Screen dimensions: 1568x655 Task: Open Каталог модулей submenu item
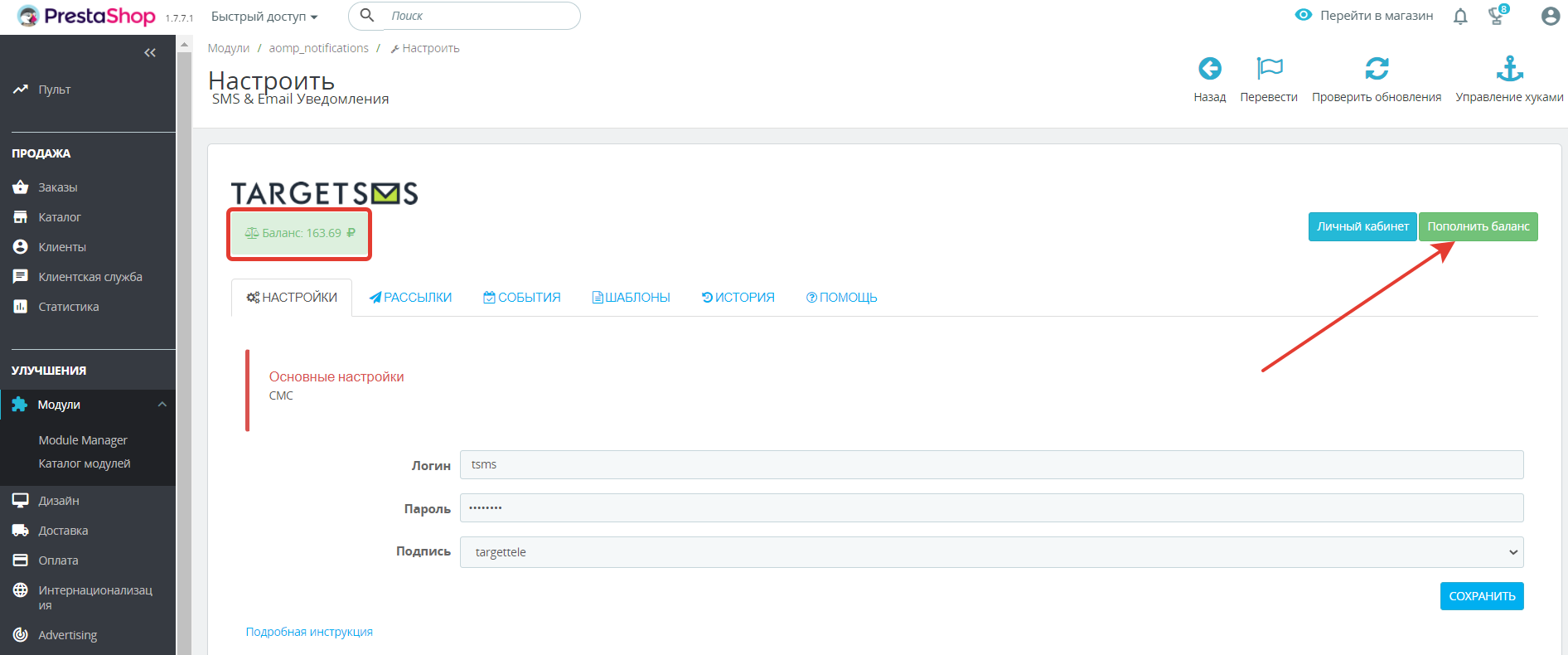tap(85, 463)
